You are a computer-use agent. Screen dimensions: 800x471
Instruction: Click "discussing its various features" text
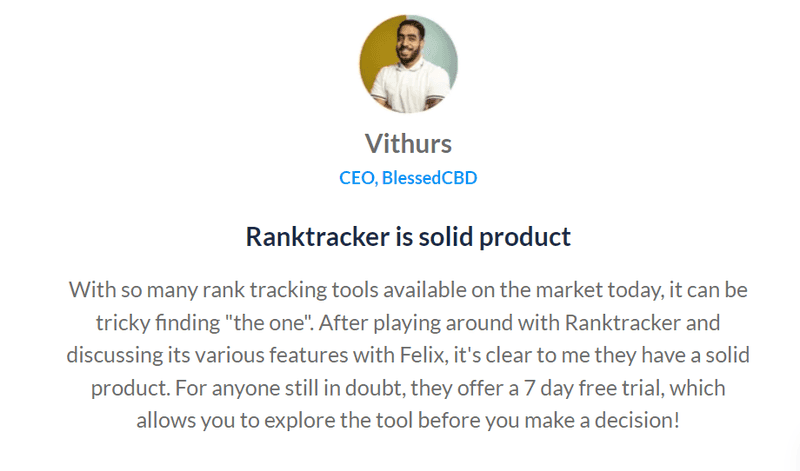click(x=207, y=356)
